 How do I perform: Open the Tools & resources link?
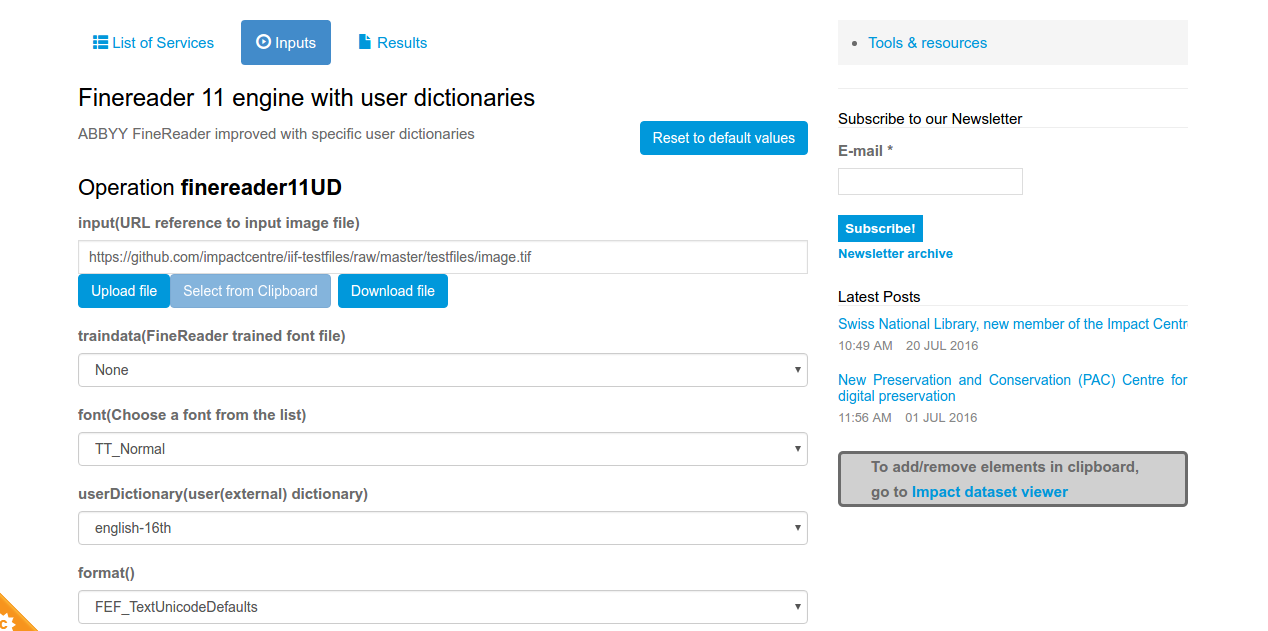[927, 43]
